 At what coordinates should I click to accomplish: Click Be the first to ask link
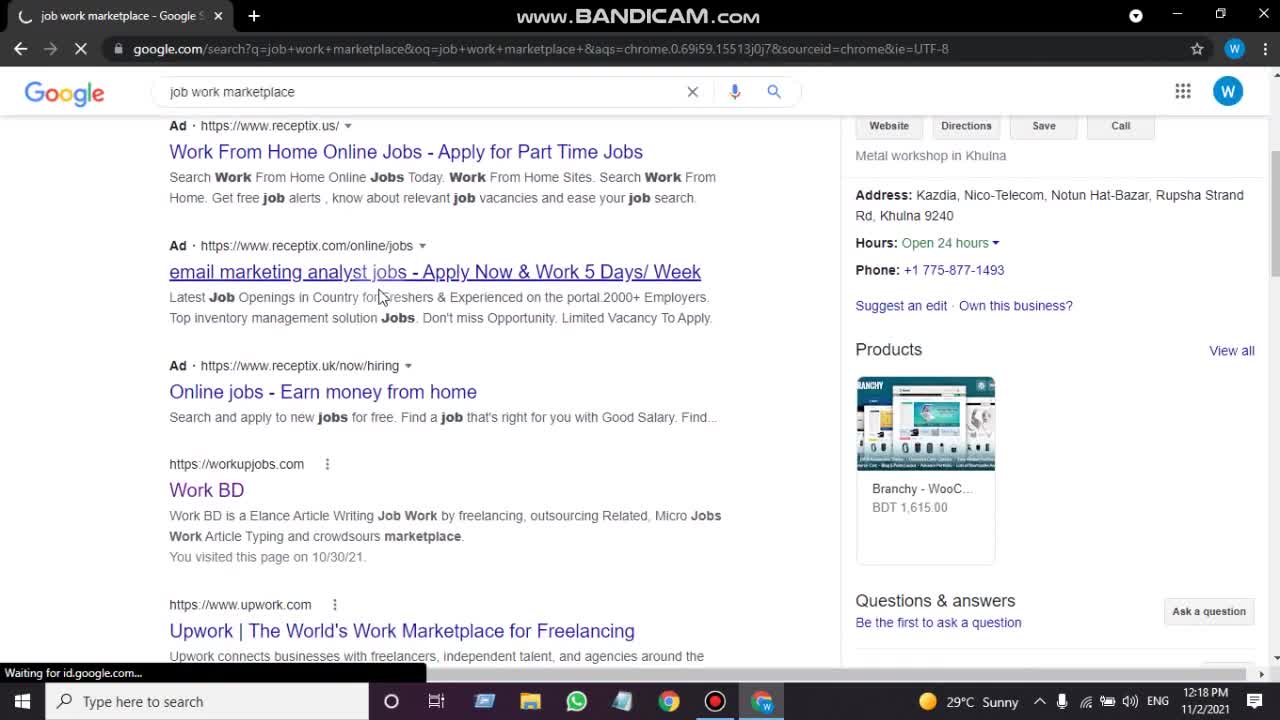938,623
